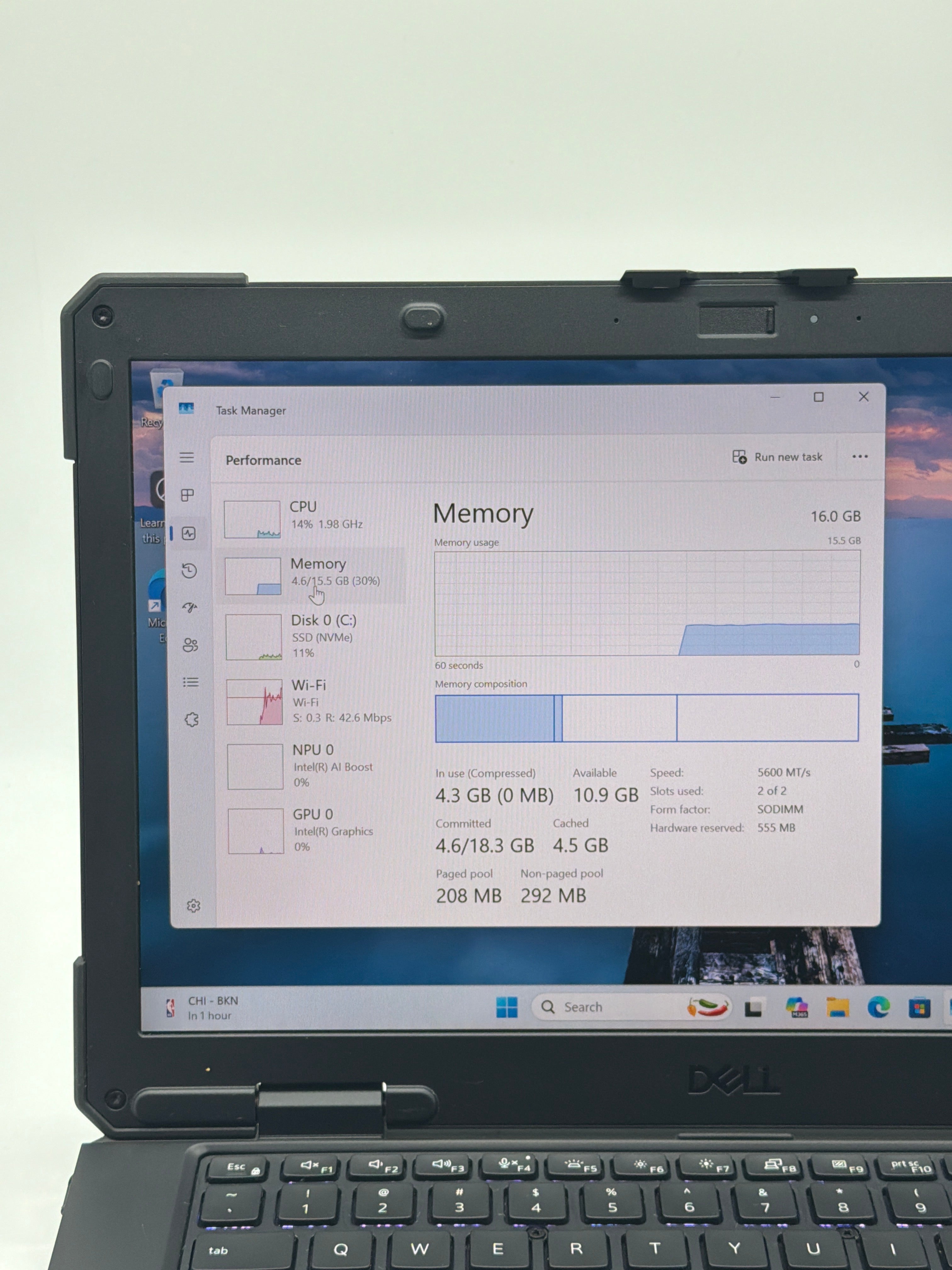Open the App history clock icon

[189, 571]
